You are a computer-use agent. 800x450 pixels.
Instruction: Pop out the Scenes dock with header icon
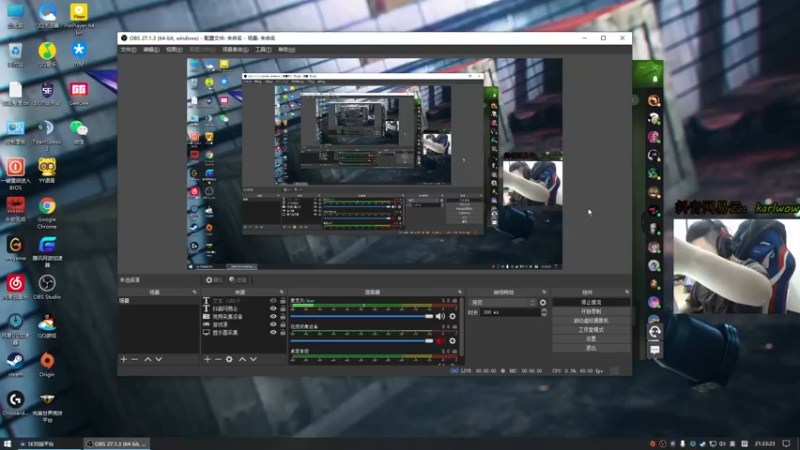[x=194, y=292]
